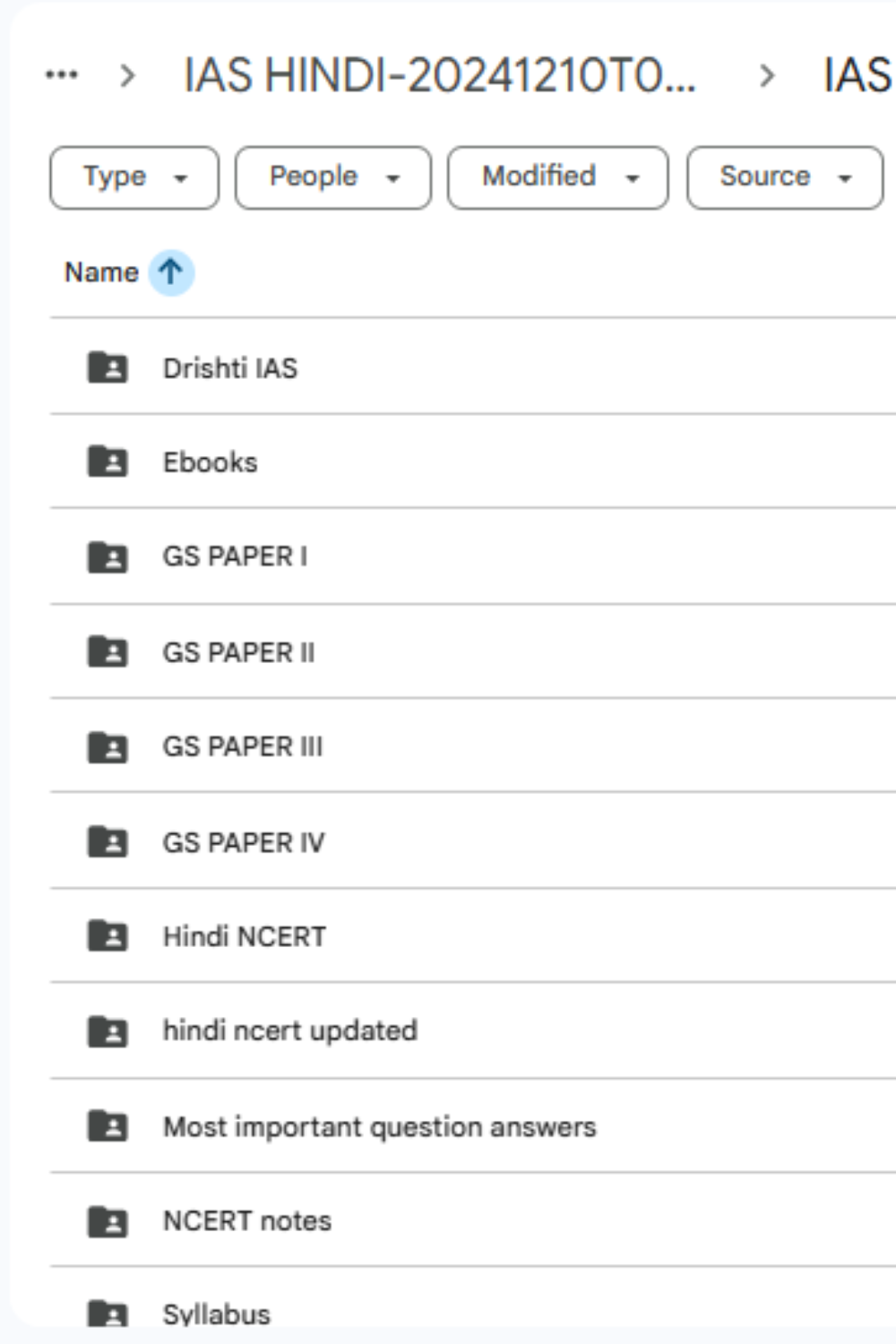The width and height of the screenshot is (896, 1344).
Task: Expand the Modified filter dropdown
Action: pos(557,177)
